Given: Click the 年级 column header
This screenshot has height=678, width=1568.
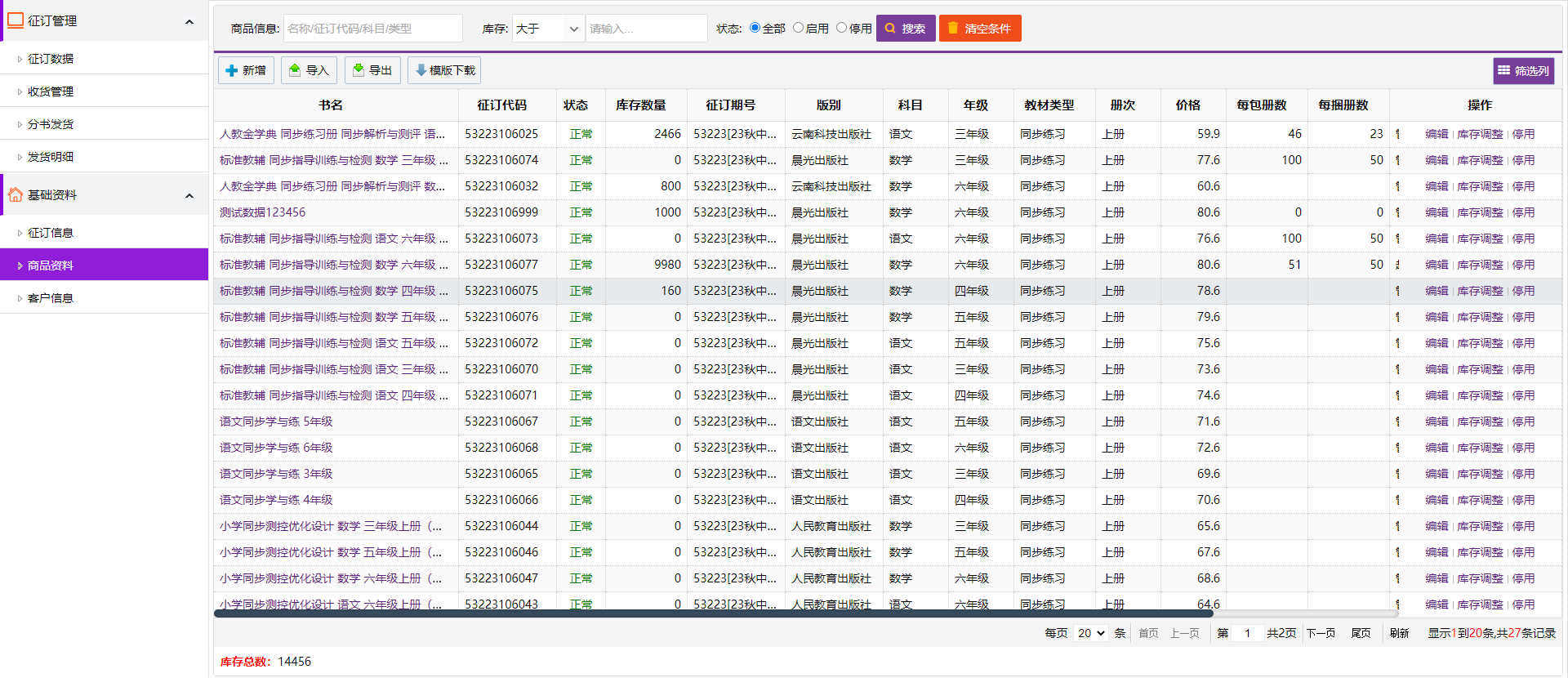Looking at the screenshot, I should [975, 105].
